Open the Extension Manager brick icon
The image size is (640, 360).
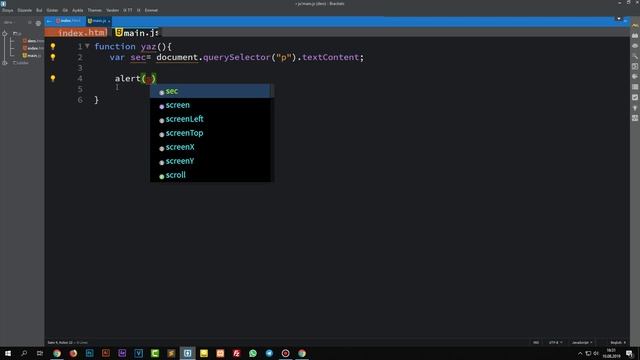635,36
